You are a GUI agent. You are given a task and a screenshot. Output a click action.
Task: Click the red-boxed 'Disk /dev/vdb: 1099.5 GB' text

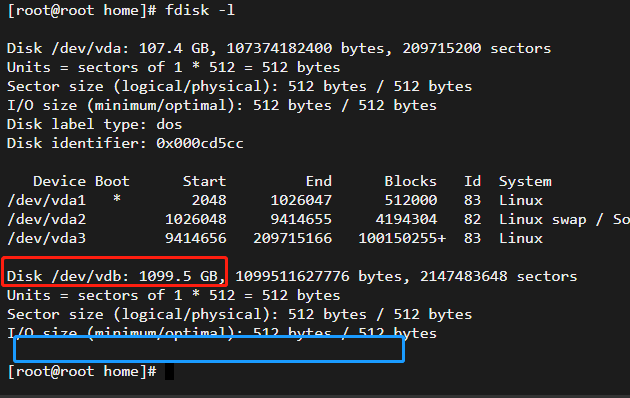tap(115, 276)
